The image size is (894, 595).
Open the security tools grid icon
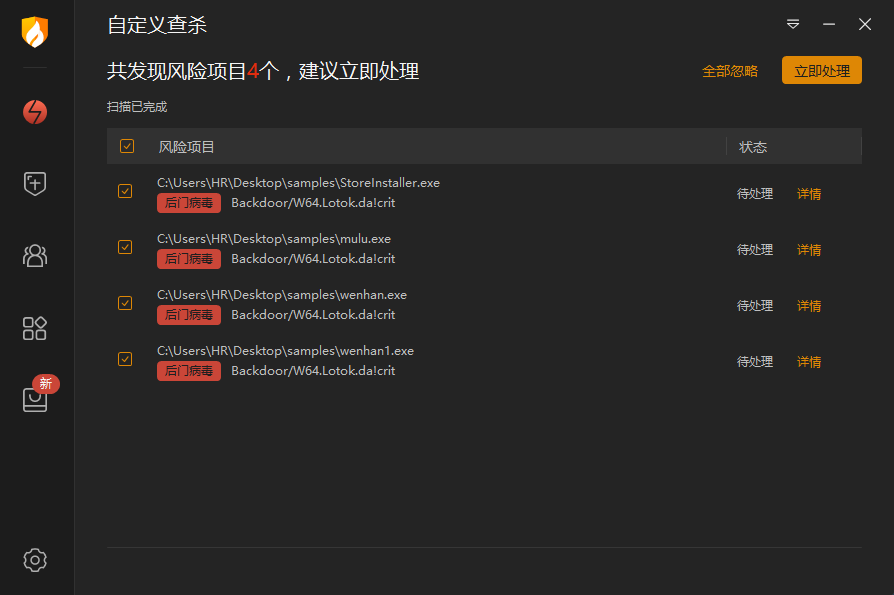coord(35,328)
